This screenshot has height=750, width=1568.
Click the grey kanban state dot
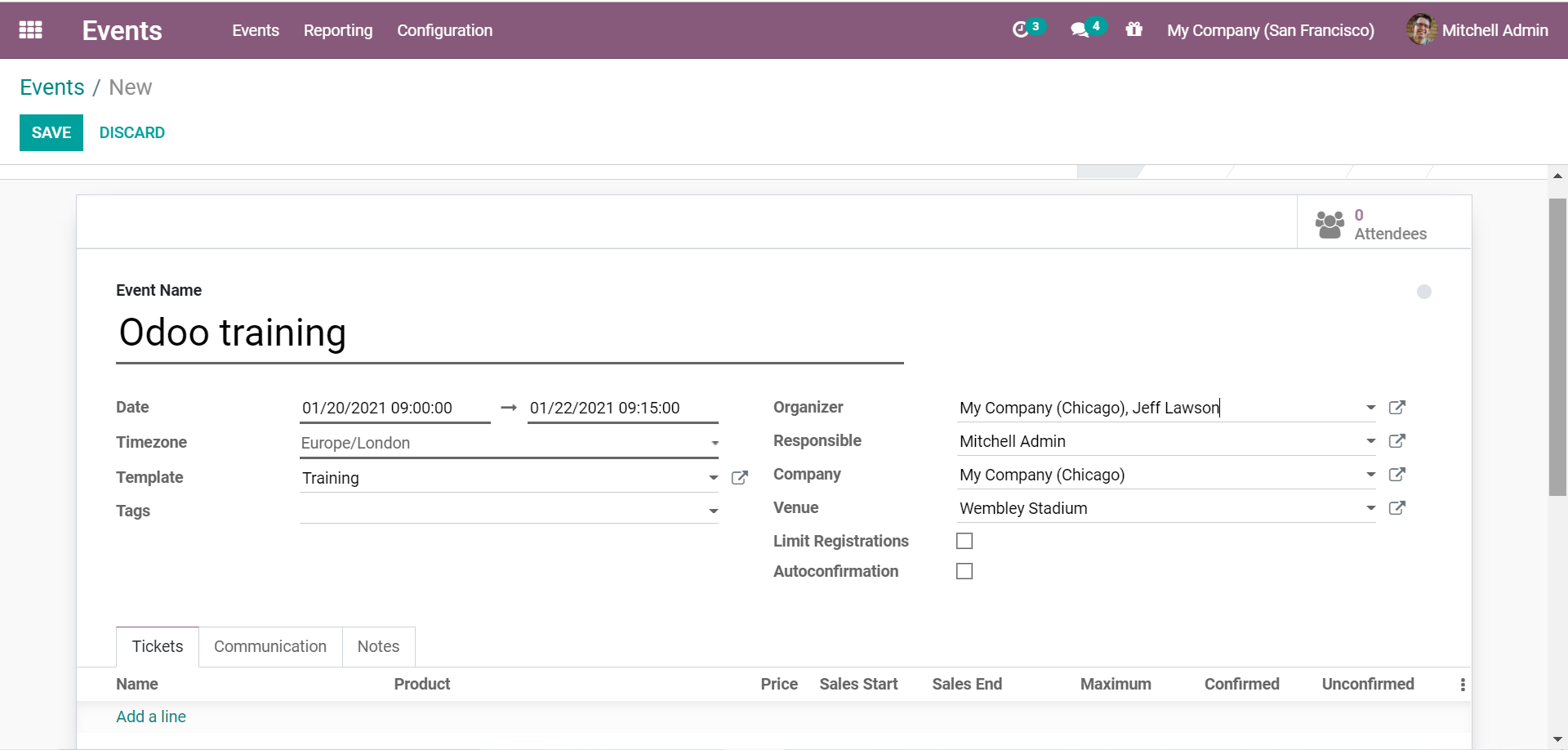(1424, 292)
